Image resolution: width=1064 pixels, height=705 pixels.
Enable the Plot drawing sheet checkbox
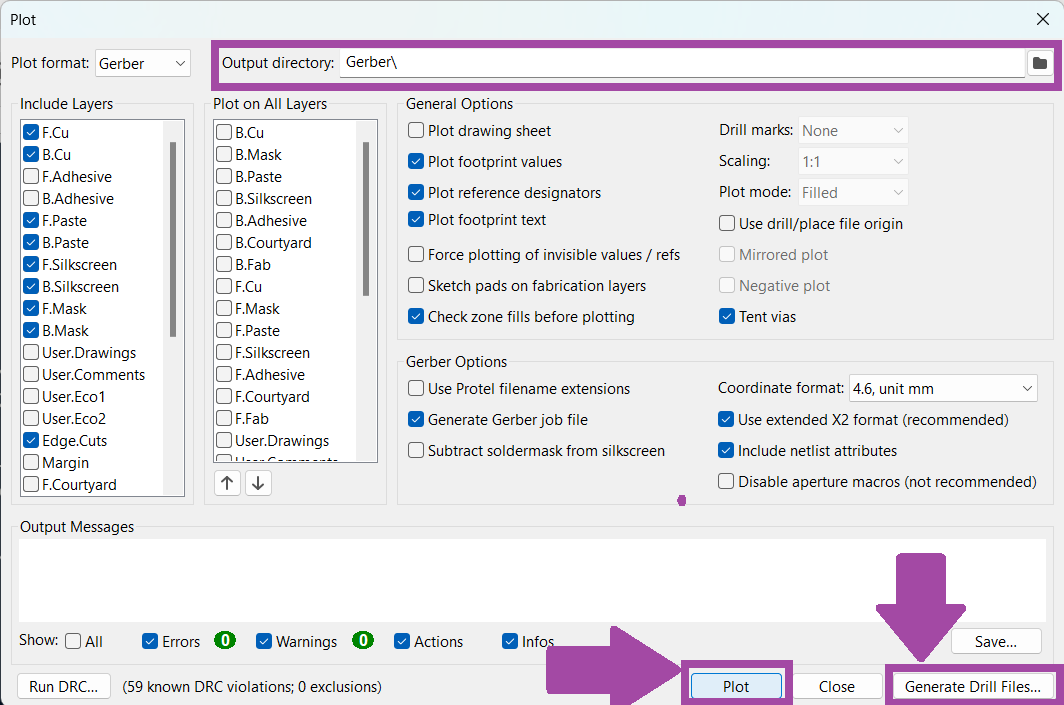point(416,131)
